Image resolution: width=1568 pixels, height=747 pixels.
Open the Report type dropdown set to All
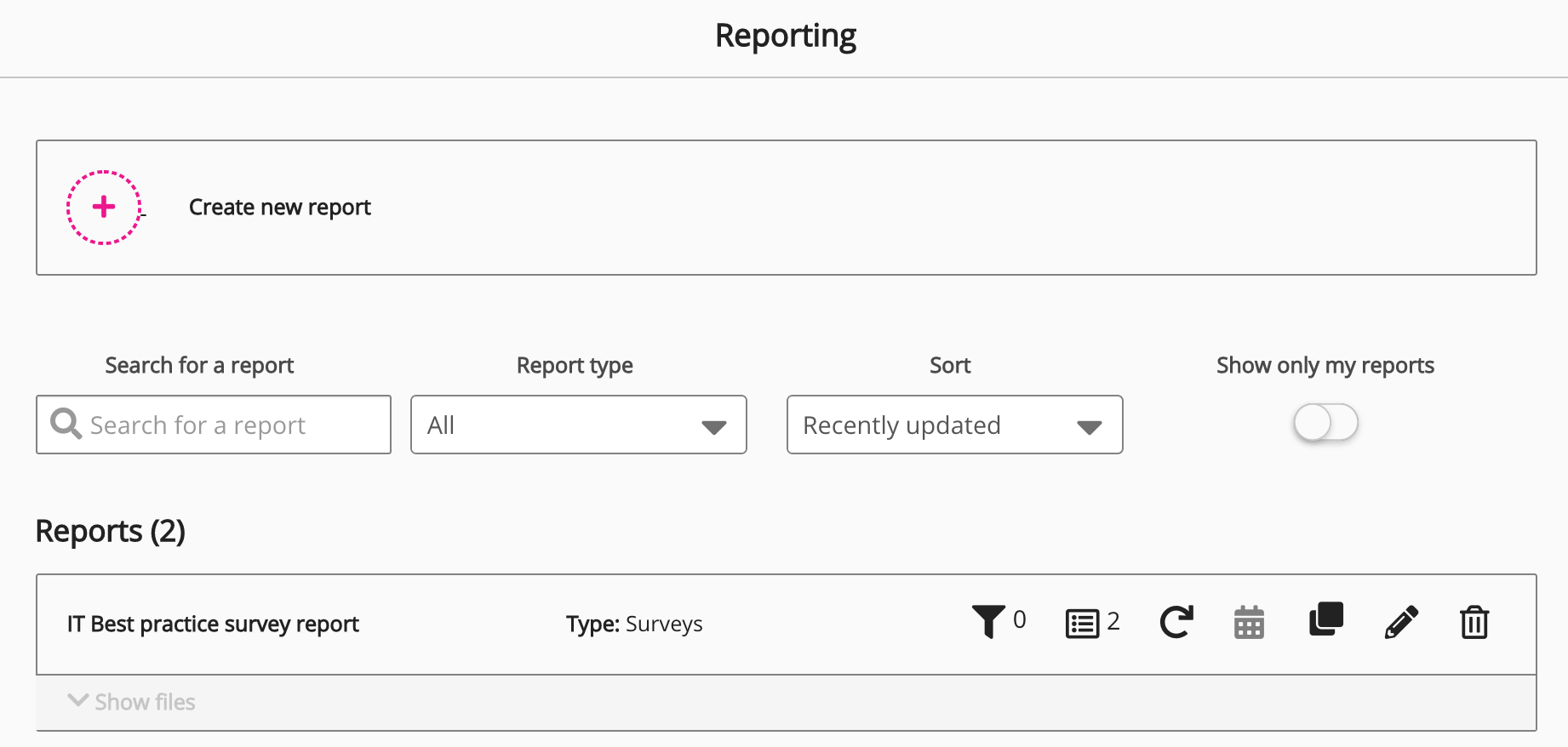tap(578, 425)
